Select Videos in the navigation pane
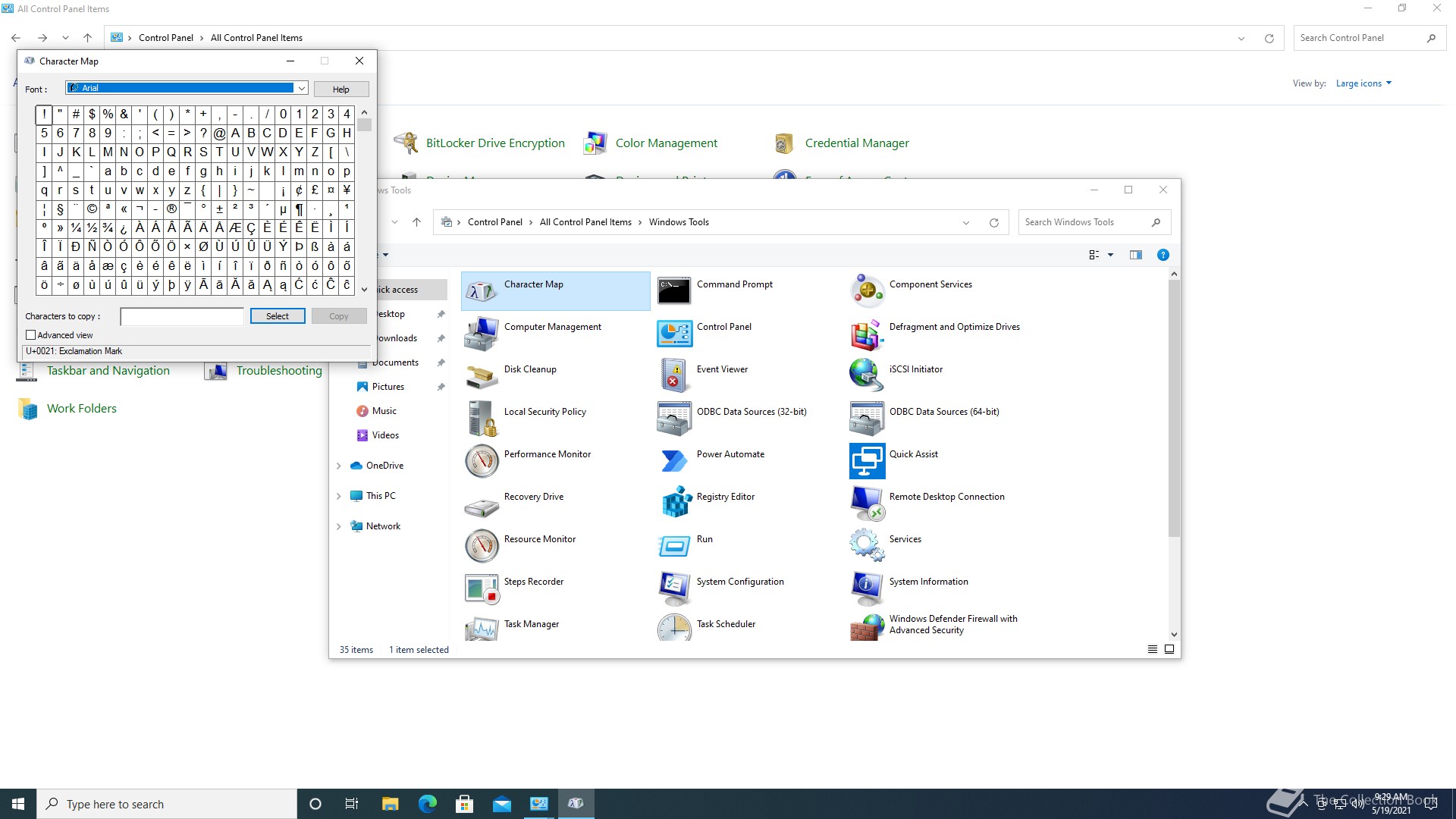The height and width of the screenshot is (819, 1456). [x=384, y=435]
